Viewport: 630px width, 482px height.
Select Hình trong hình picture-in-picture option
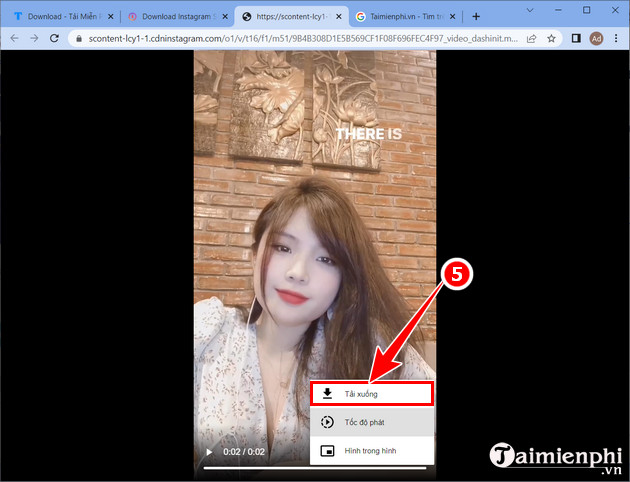(x=372, y=451)
